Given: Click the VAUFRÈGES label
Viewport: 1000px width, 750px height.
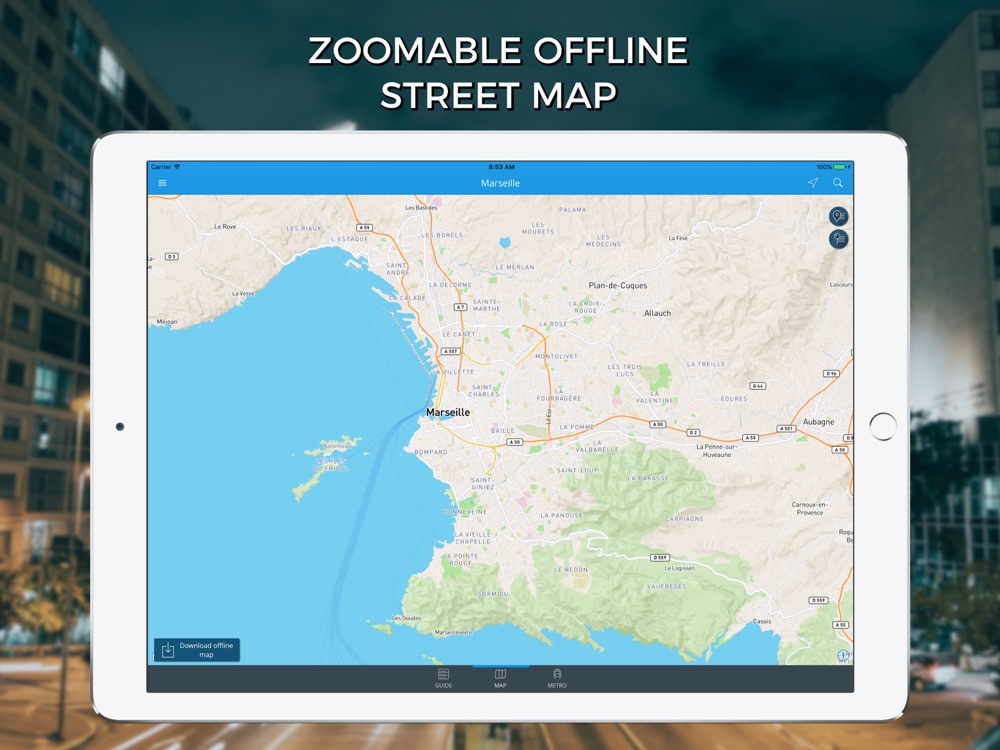Looking at the screenshot, I should (x=666, y=586).
